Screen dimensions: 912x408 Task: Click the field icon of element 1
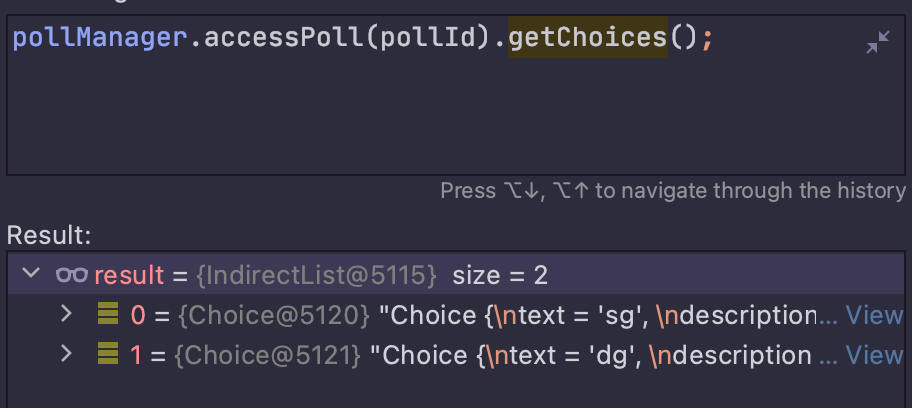point(108,353)
